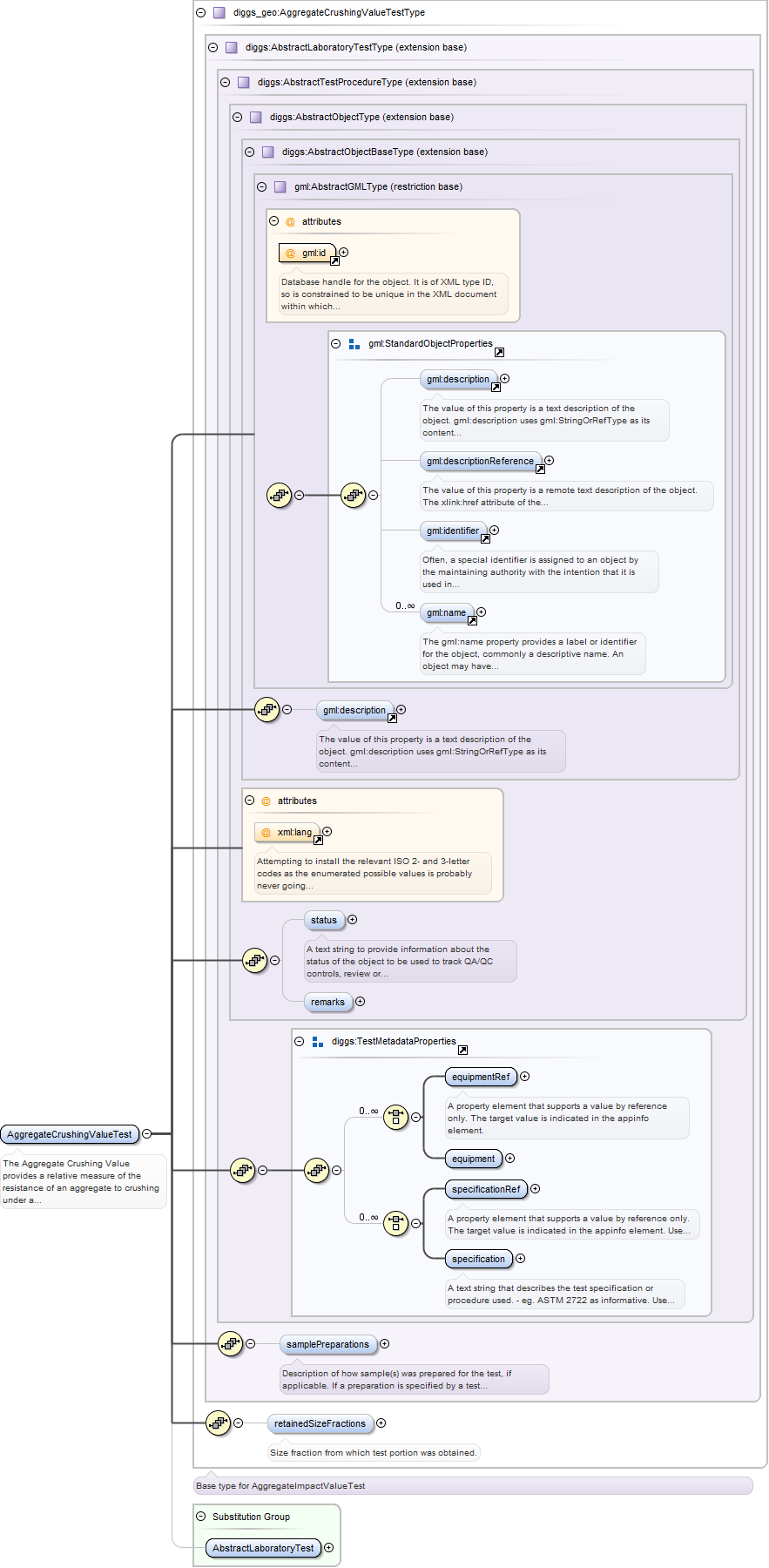This screenshot has height=1568, width=769.
Task: Click the choice compositor icon before specificationRef
Action: pyautogui.click(x=396, y=1223)
